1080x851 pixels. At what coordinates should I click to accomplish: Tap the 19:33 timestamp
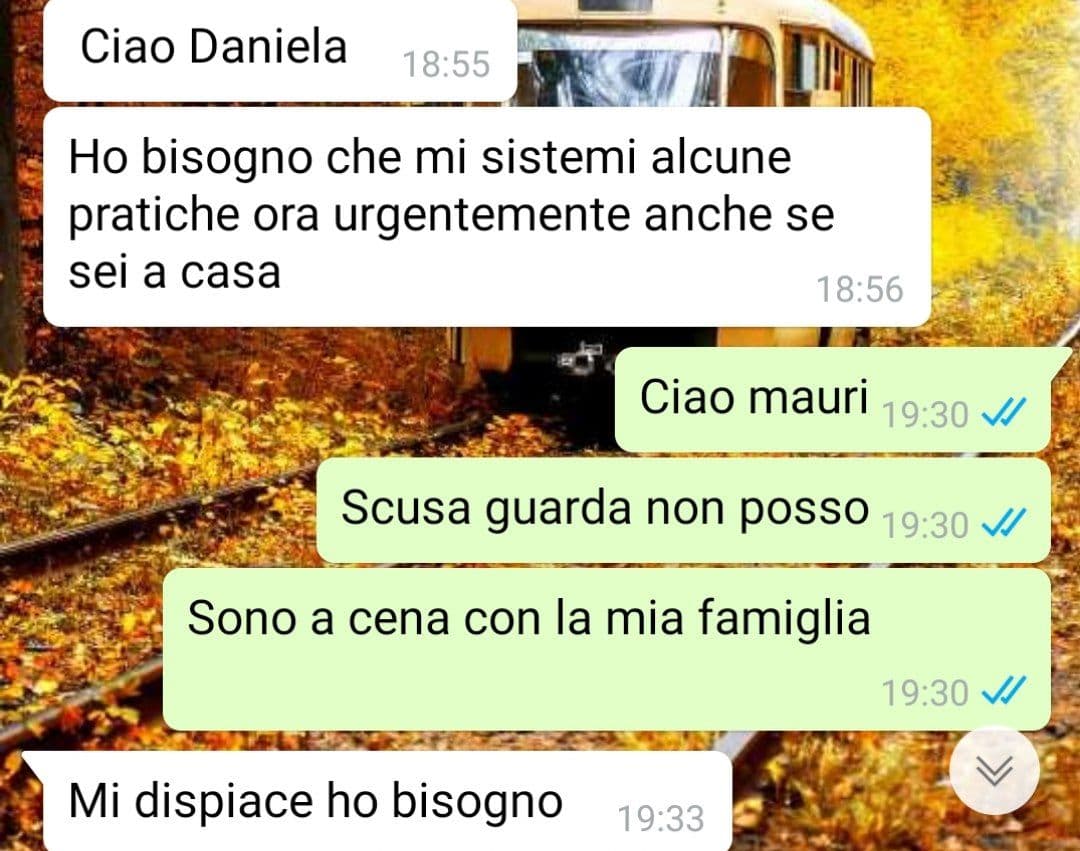(661, 819)
